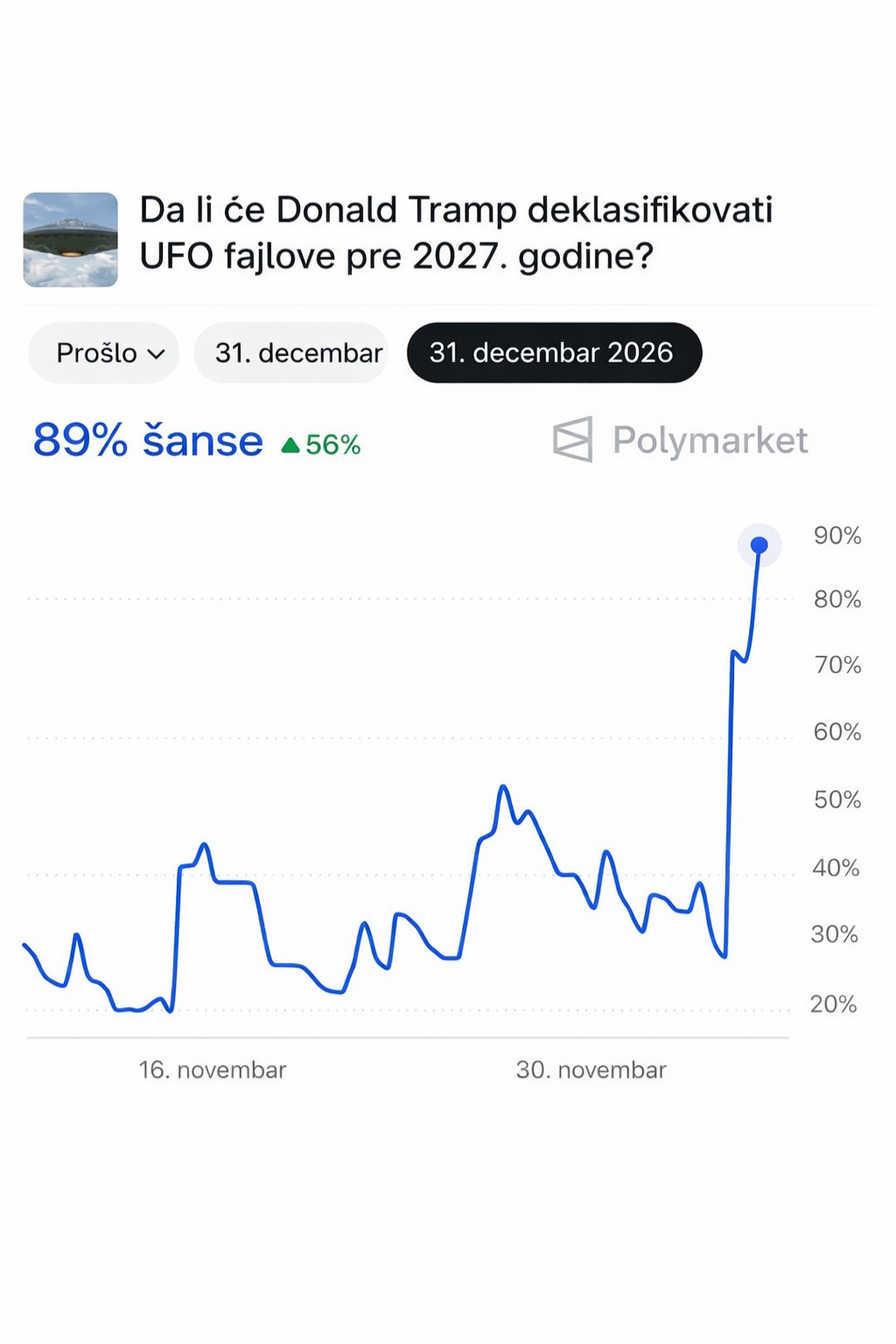Click the 50% axis label
This screenshot has width=896, height=1344.
837,800
